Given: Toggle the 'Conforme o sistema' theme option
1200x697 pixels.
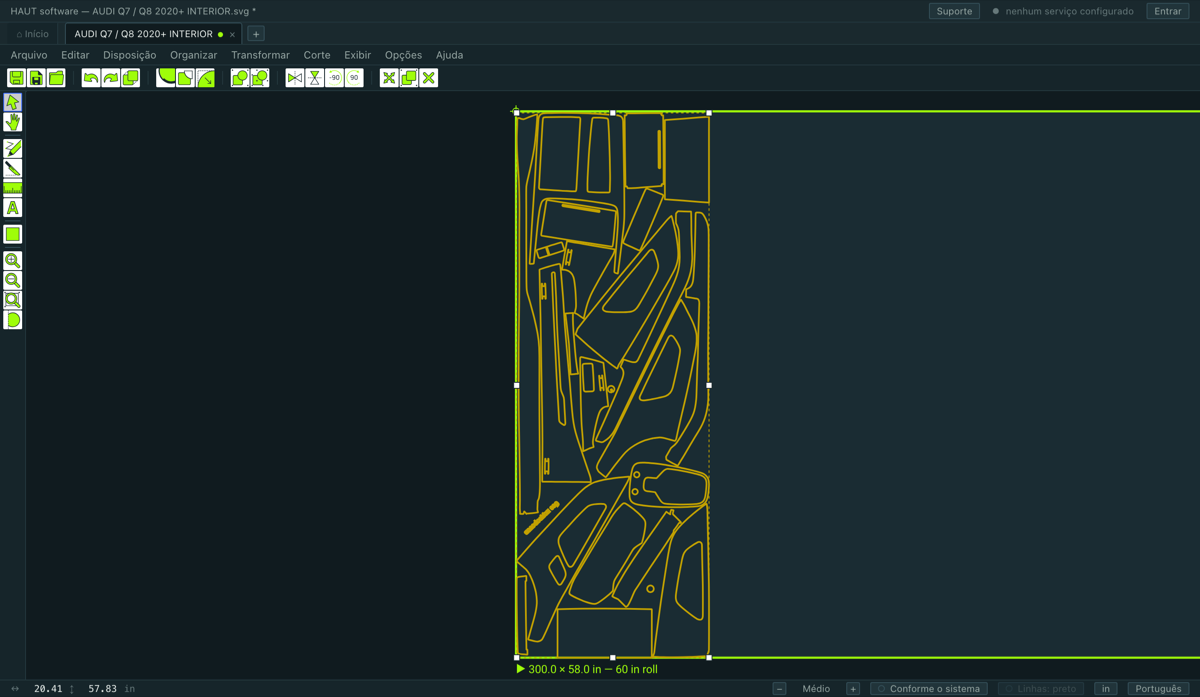Looking at the screenshot, I should 929,688.
